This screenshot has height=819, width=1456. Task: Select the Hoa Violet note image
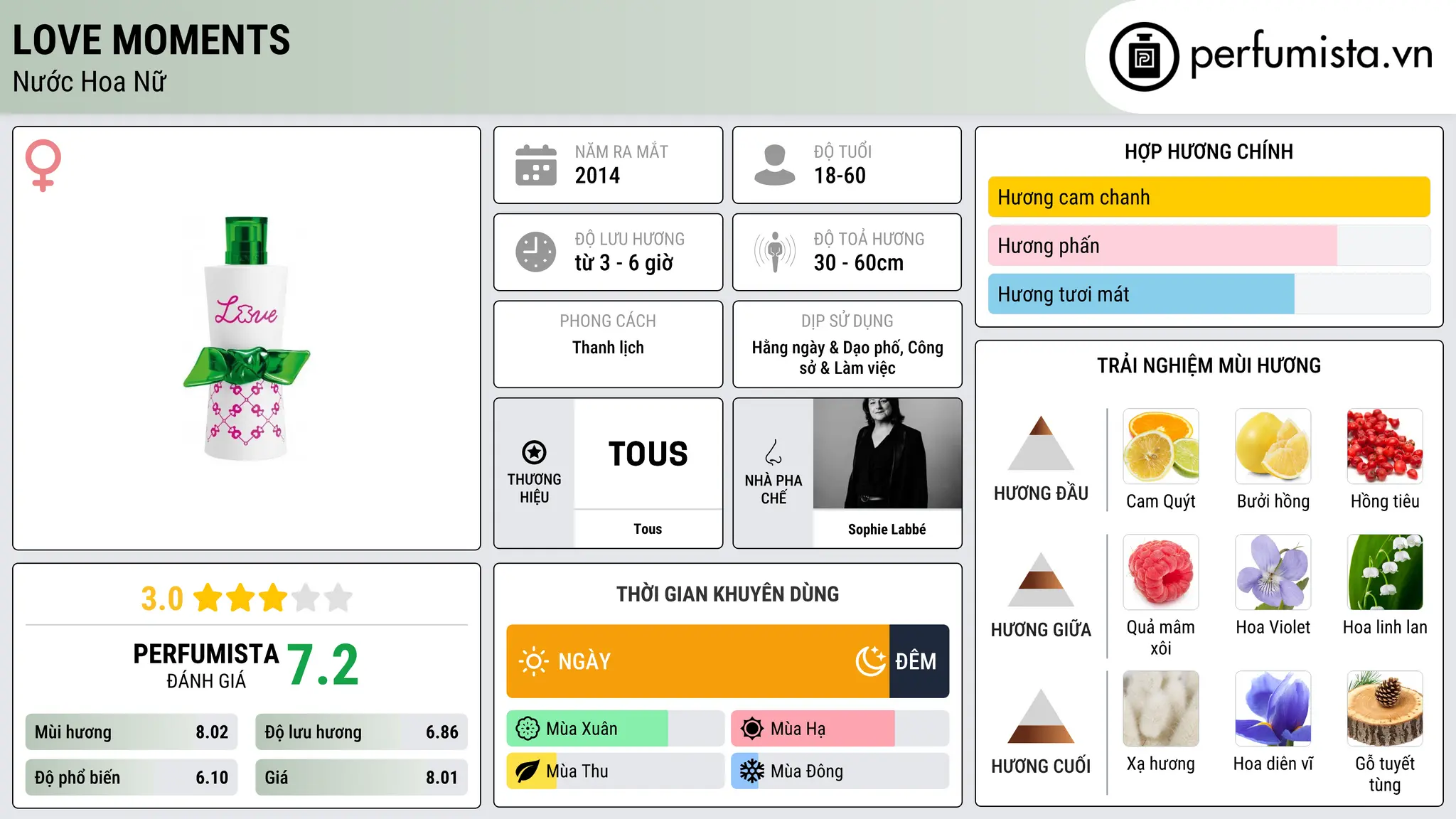click(x=1273, y=572)
